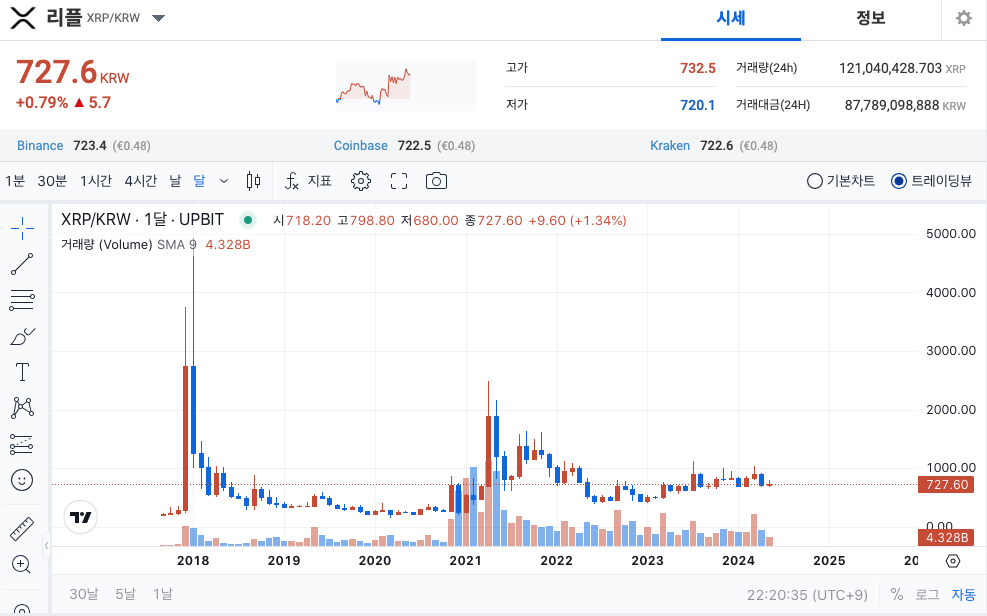
Task: Click the 거래량 (Volume) SMA 9 indicator legend
Action: click(x=128, y=244)
